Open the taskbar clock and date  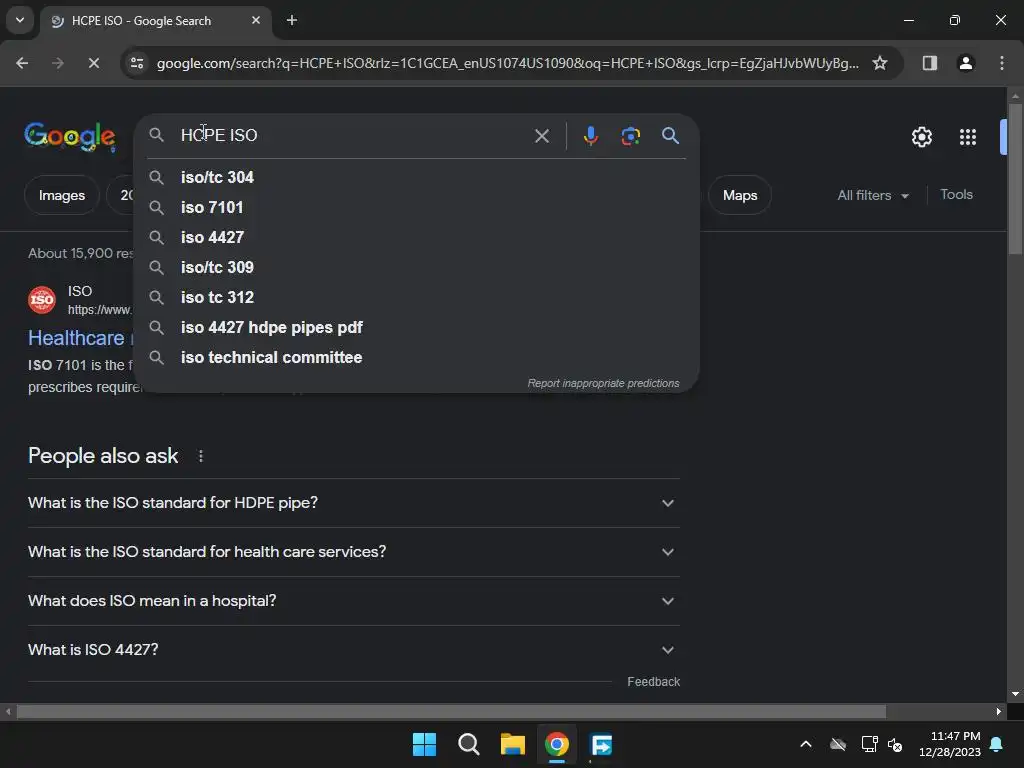click(x=950, y=744)
